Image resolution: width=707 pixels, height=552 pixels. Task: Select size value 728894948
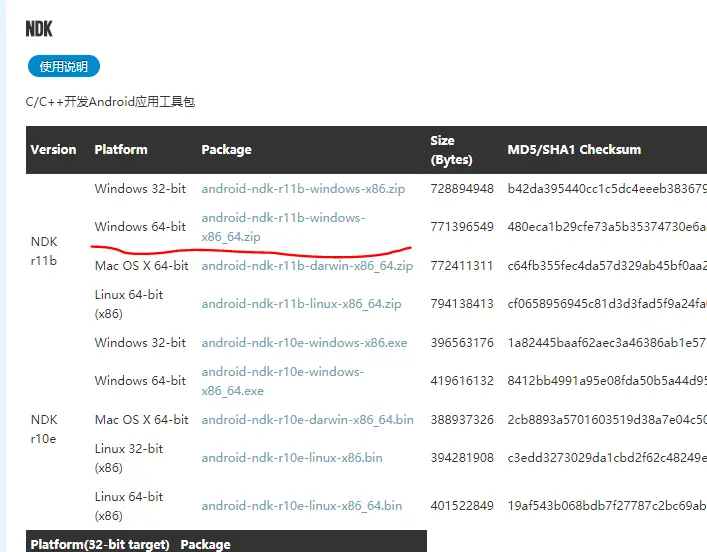pyautogui.click(x=462, y=189)
